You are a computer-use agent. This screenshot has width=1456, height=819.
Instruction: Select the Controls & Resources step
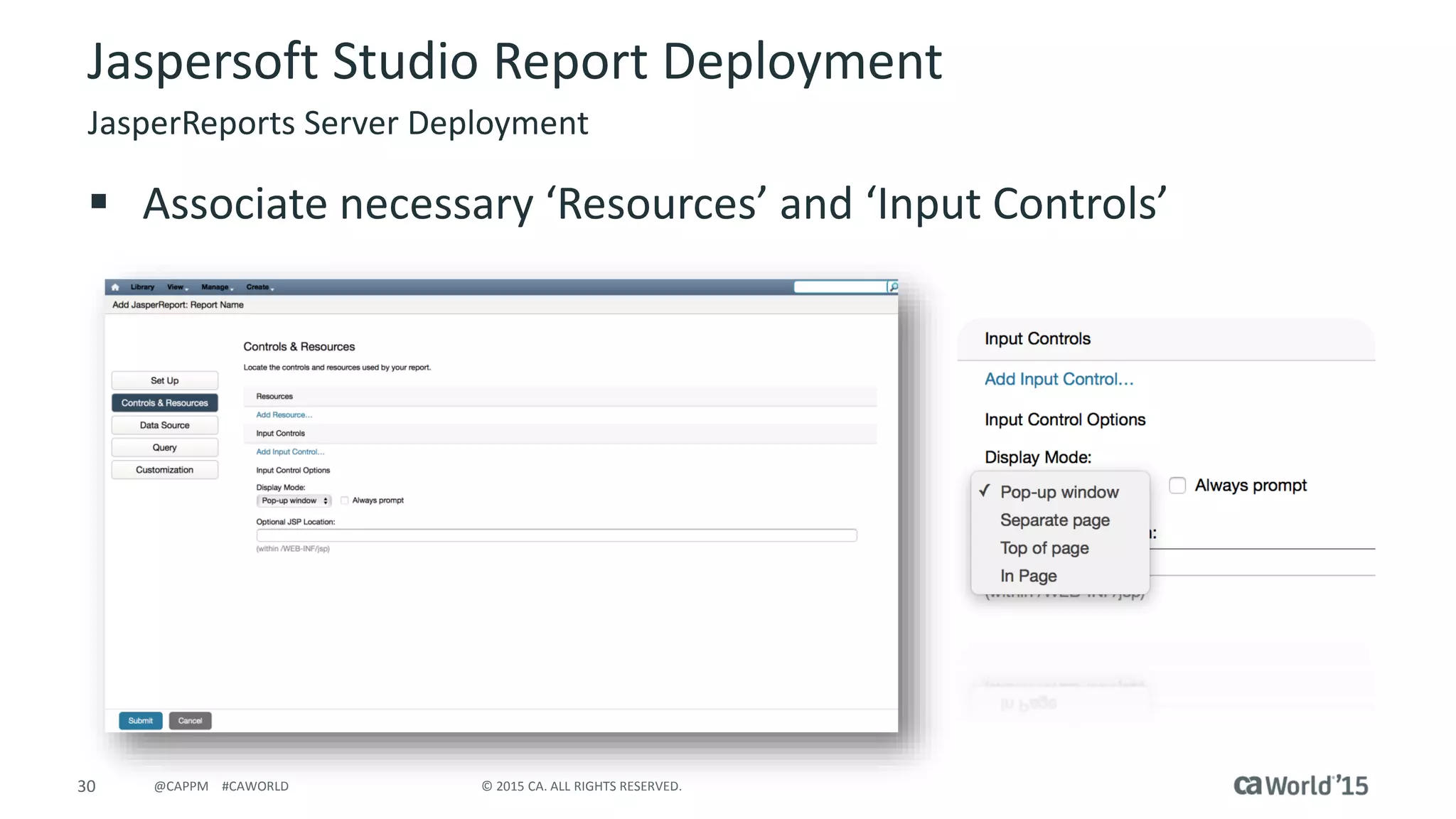[164, 403]
